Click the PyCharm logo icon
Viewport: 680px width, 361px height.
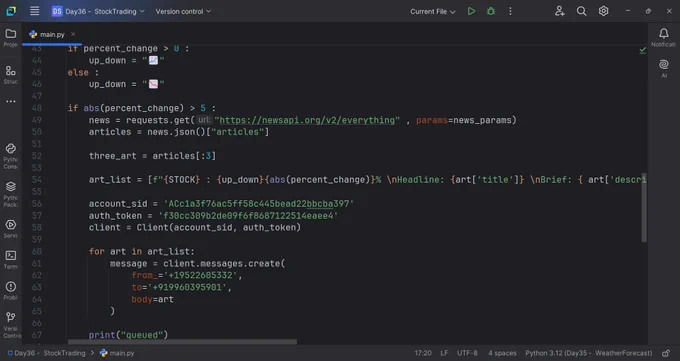tap(11, 11)
